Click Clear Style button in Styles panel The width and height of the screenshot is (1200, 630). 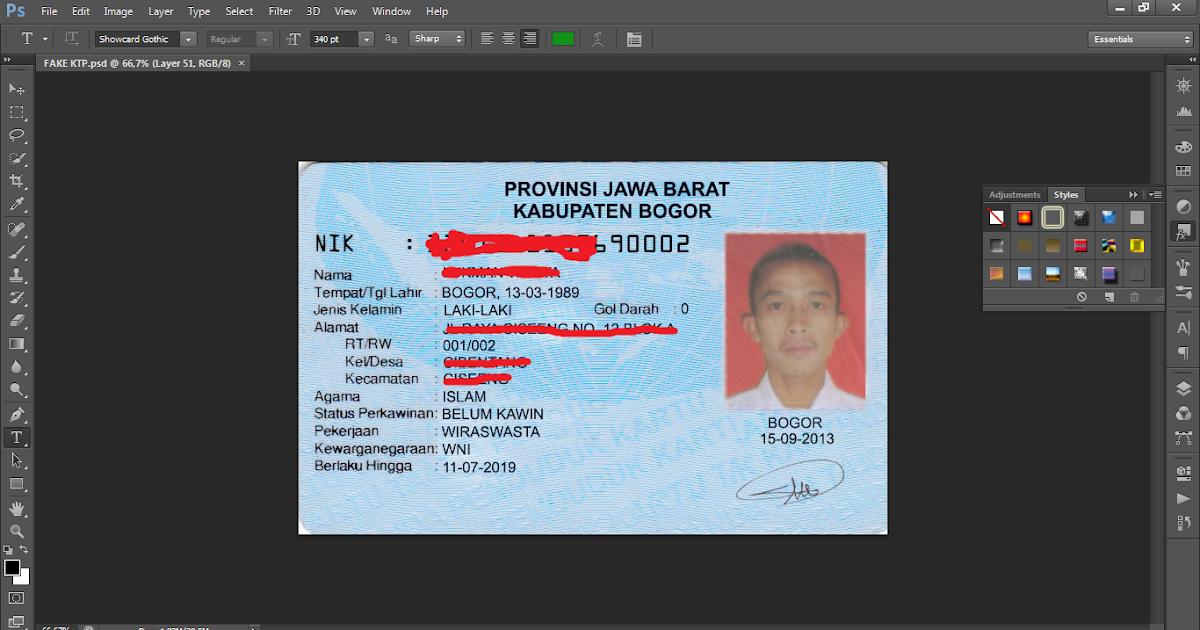[1082, 297]
